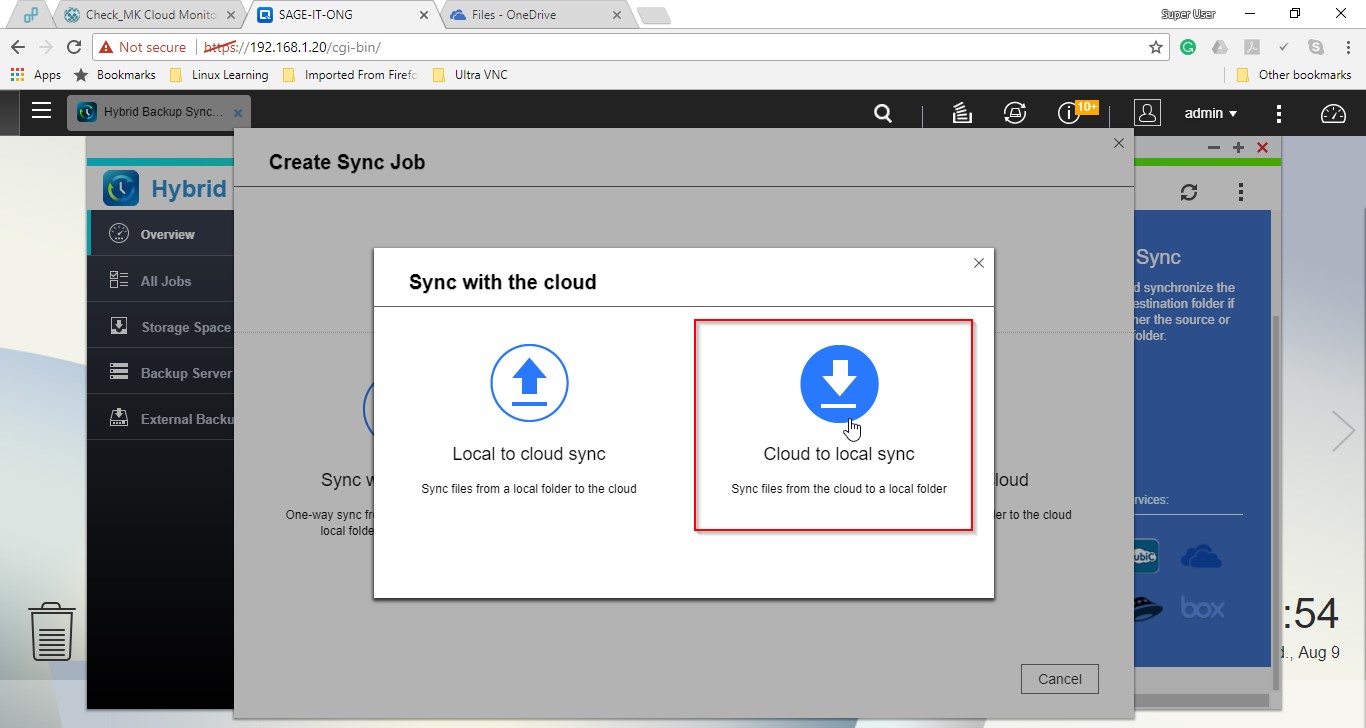Select the Cloud to local sync option
1366x728 pixels.
click(x=838, y=425)
